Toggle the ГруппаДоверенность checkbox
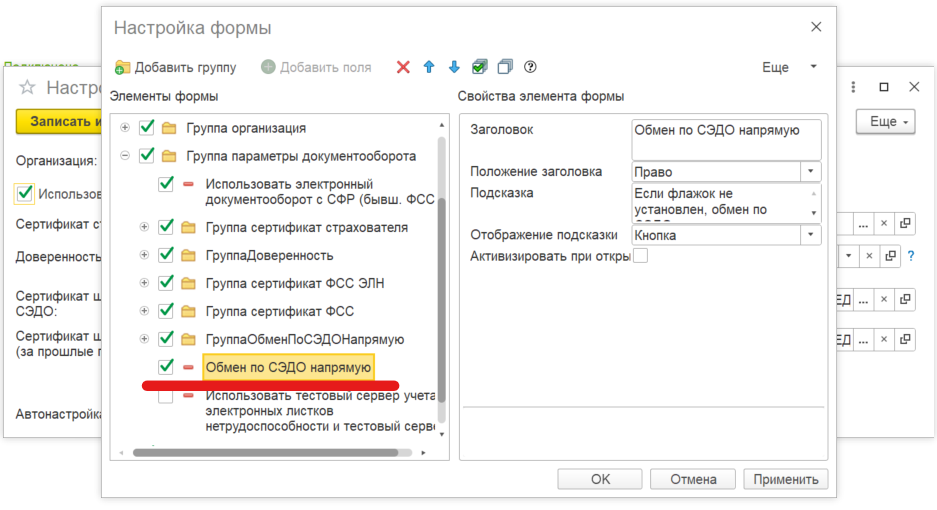The height and width of the screenshot is (510, 937). point(166,255)
